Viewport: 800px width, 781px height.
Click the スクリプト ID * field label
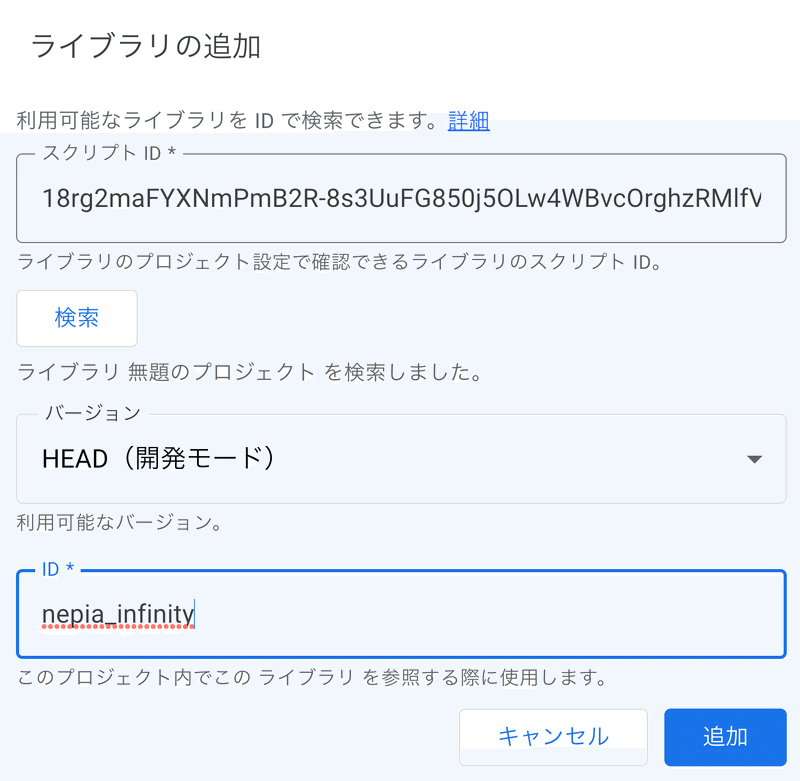coord(109,153)
